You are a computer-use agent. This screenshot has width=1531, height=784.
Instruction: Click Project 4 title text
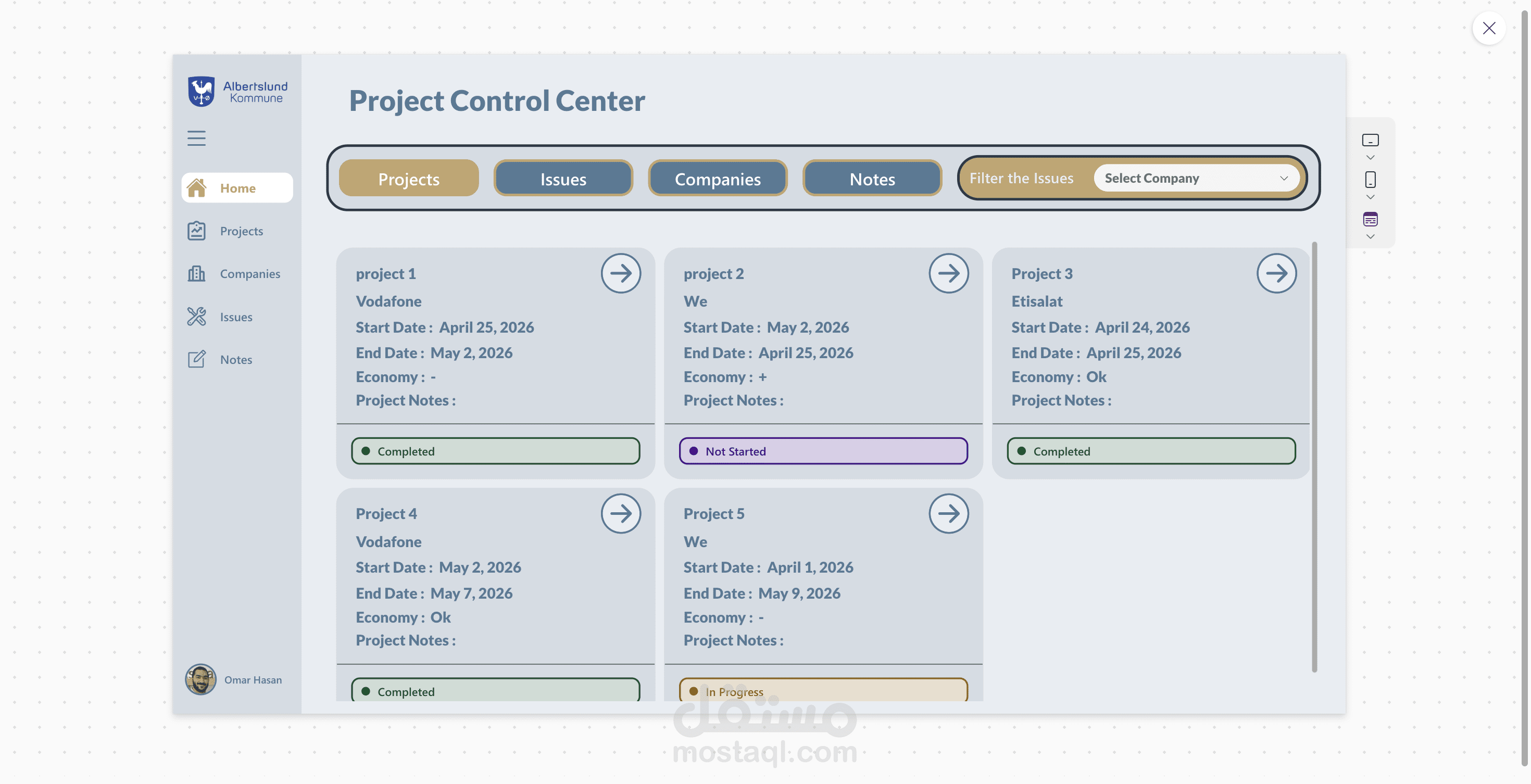tap(386, 514)
